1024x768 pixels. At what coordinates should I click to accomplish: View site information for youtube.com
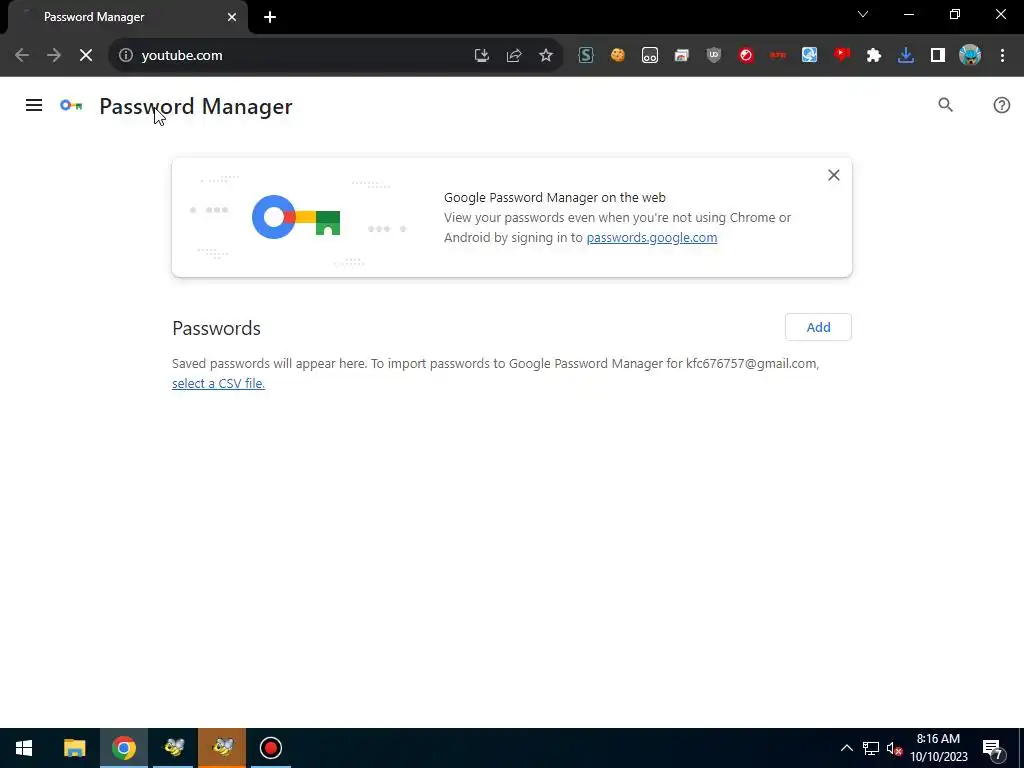coord(126,56)
